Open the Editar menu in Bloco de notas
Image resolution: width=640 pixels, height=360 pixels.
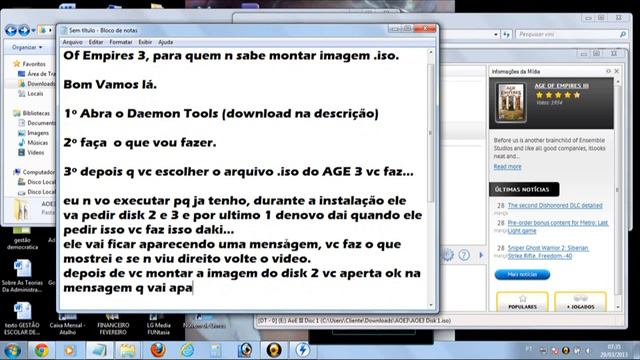point(96,42)
